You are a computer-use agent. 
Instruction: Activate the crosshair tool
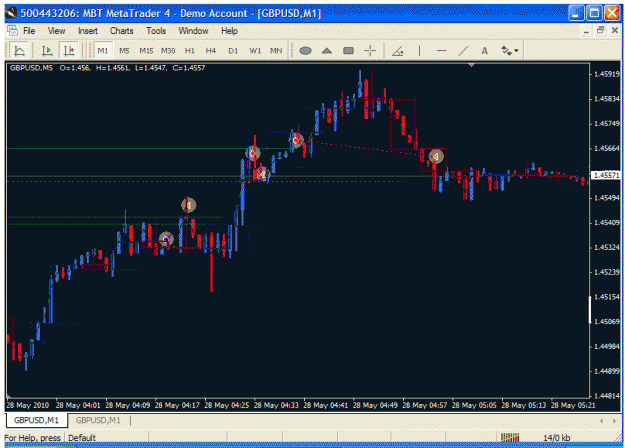pos(370,51)
